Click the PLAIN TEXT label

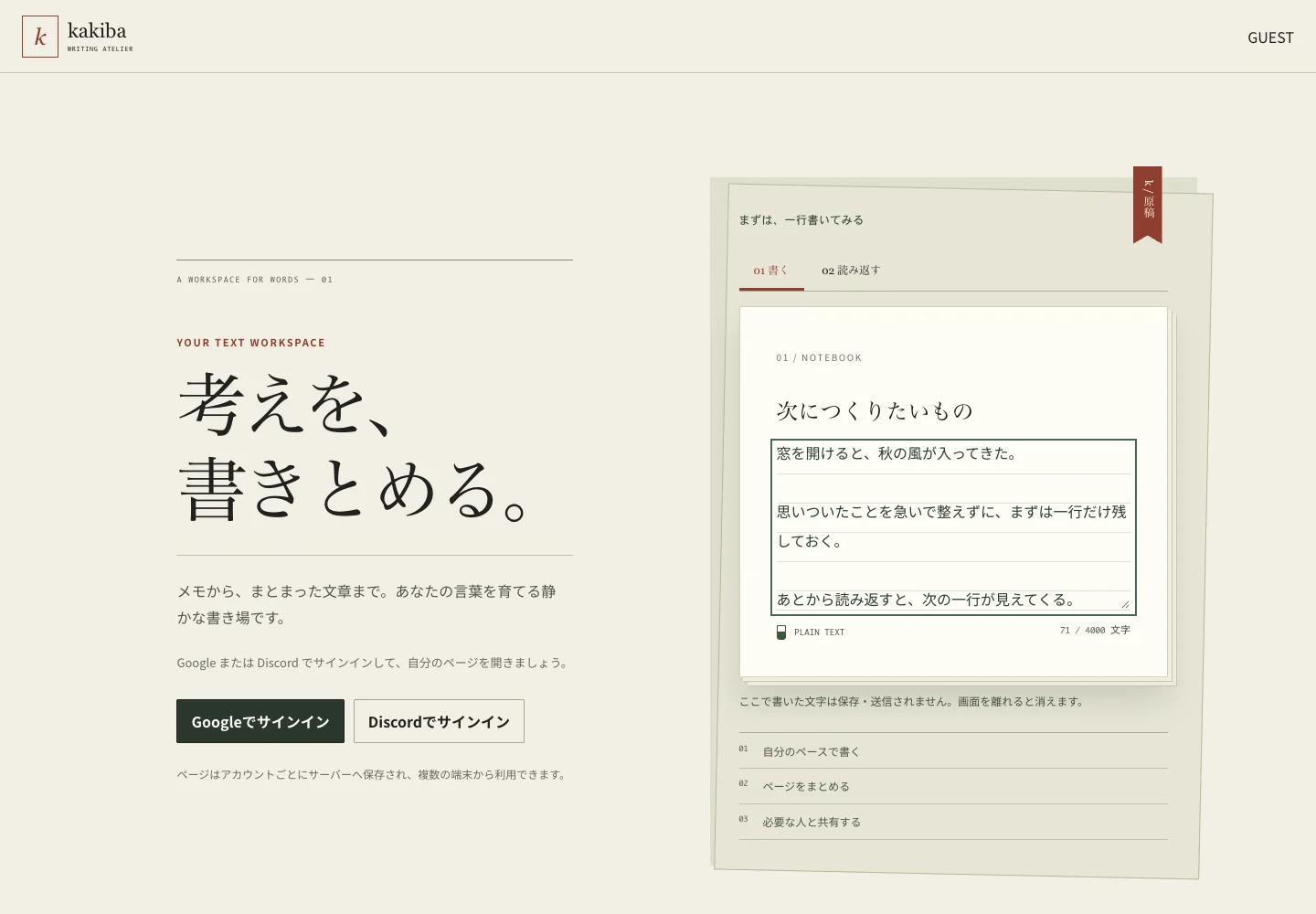click(x=819, y=632)
